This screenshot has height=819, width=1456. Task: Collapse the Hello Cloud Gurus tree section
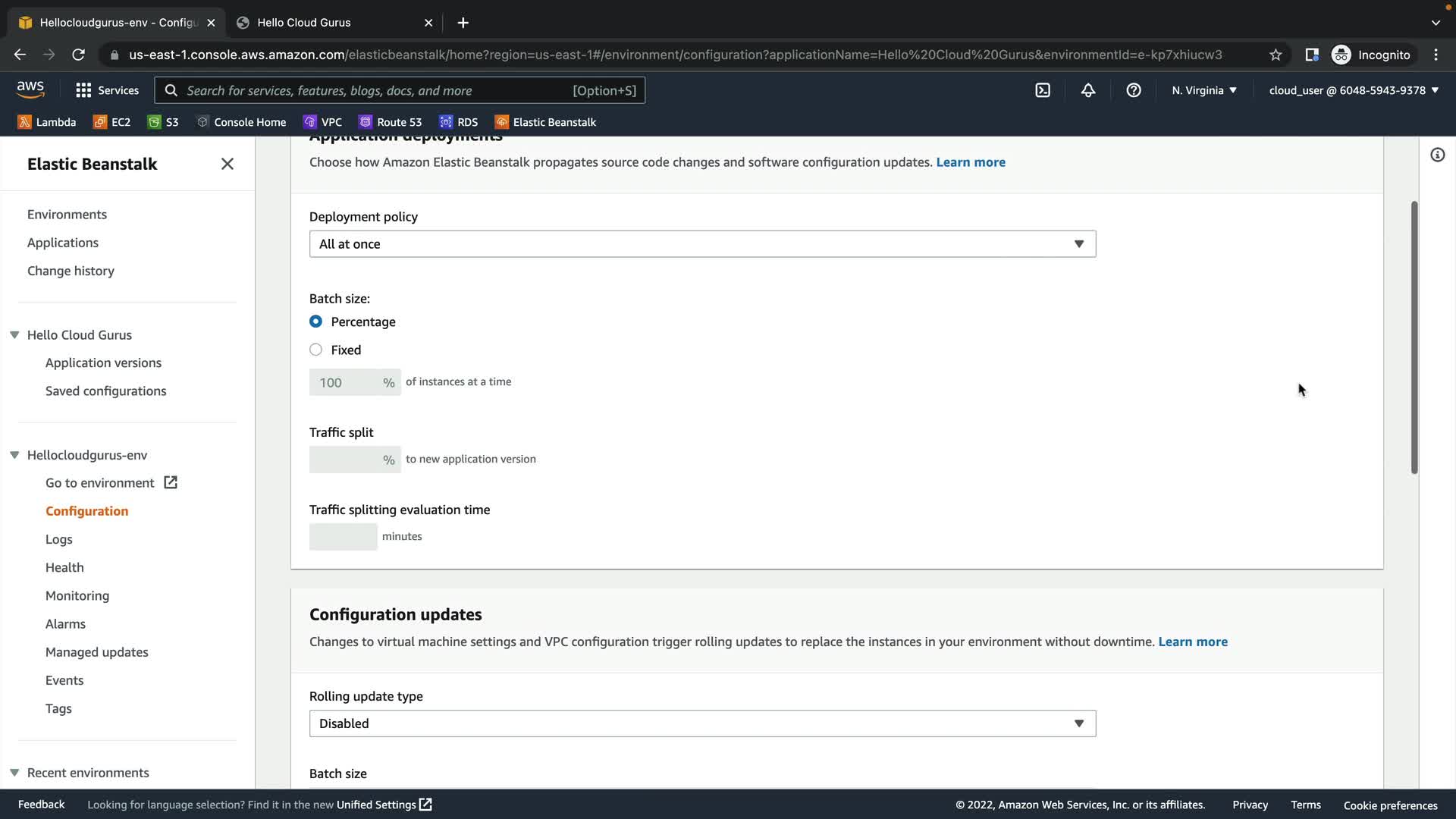pos(14,335)
